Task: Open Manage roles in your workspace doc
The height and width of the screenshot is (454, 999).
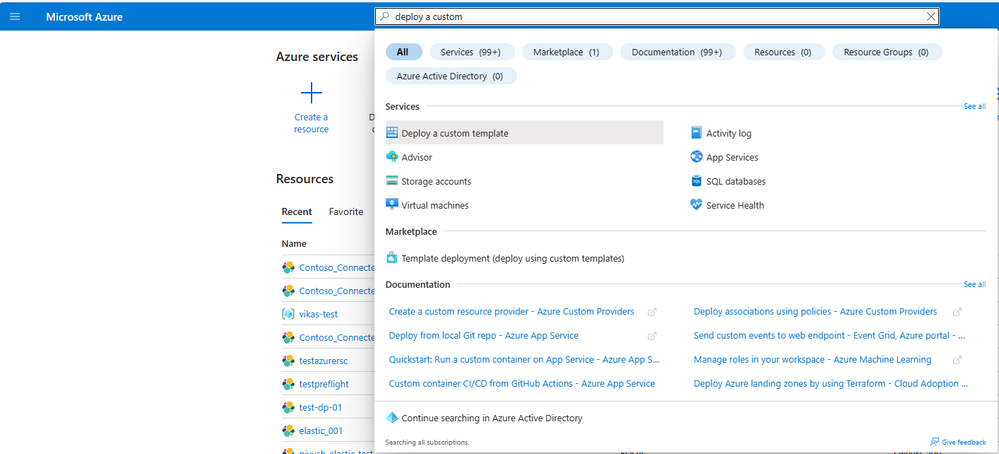Action: (x=812, y=360)
